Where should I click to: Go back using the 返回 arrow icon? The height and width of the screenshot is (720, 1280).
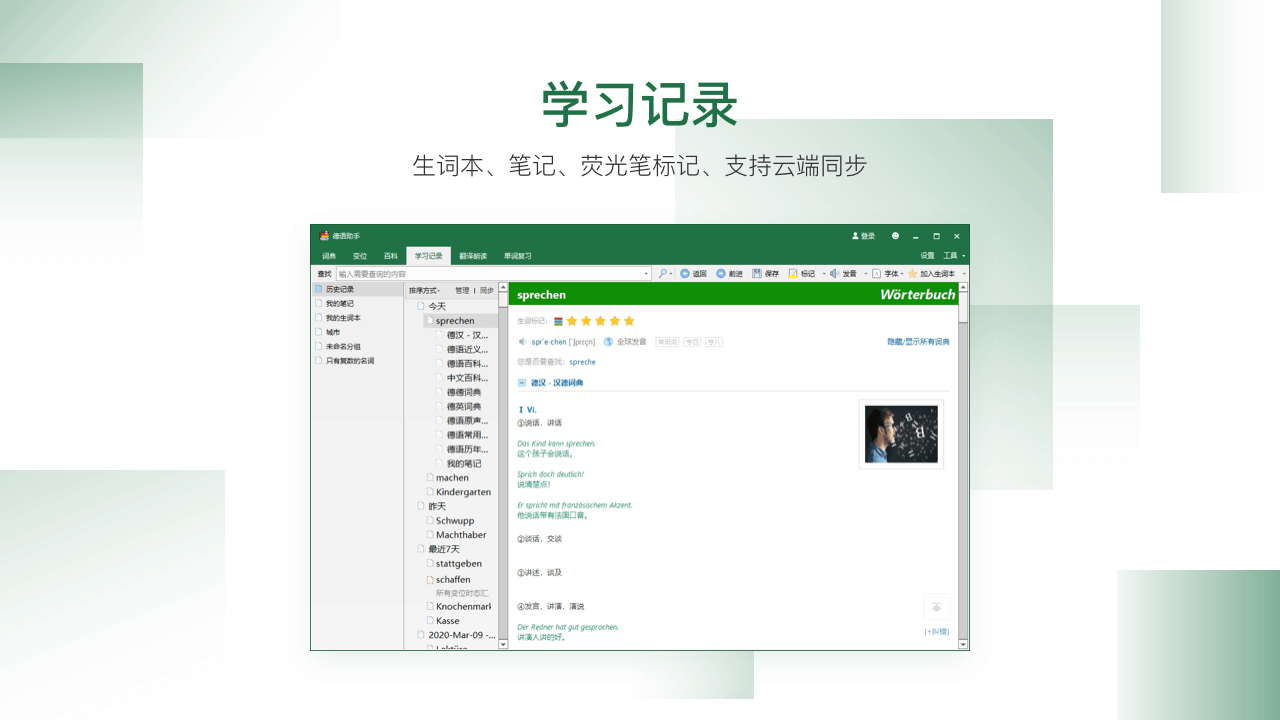(685, 273)
